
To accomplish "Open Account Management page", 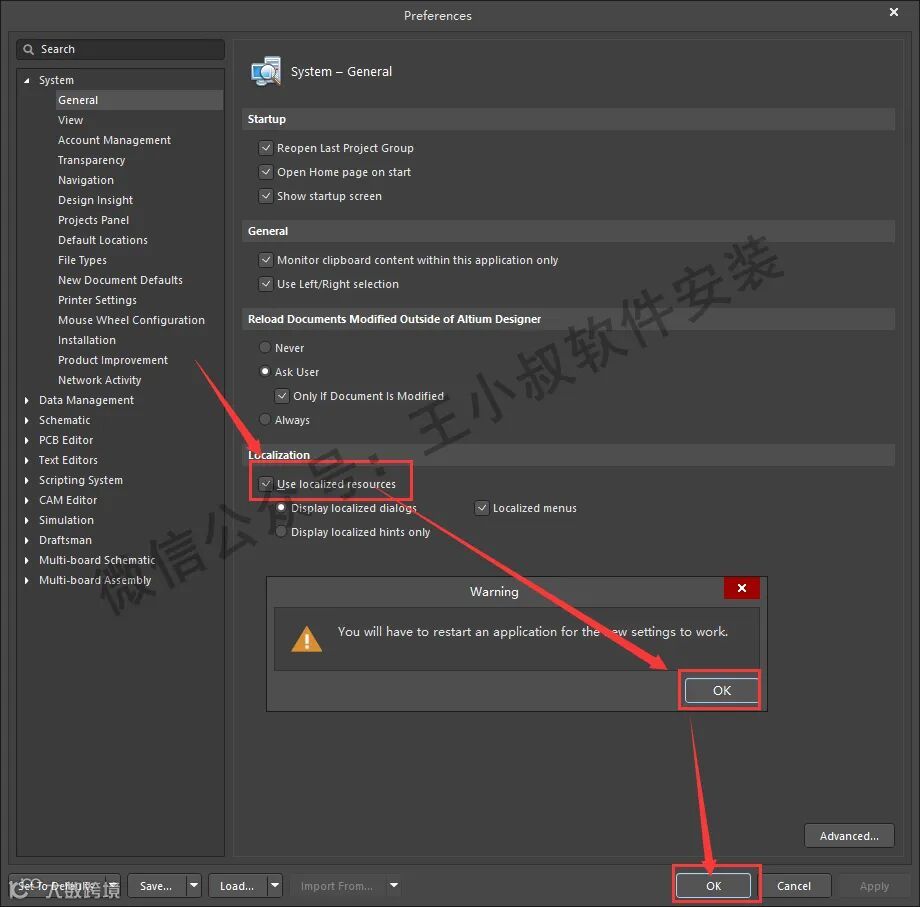I will [x=114, y=140].
